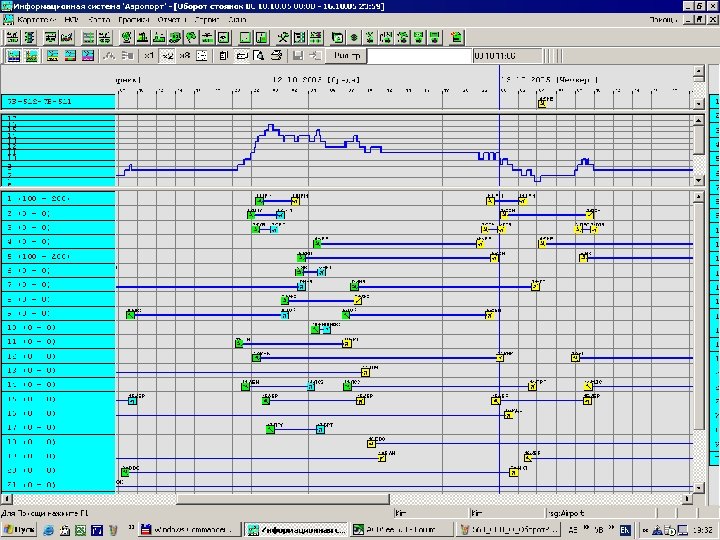Screen dimensions: 720x540
Task: Click the 13.10.2005 date header
Action: pyautogui.click(x=549, y=80)
